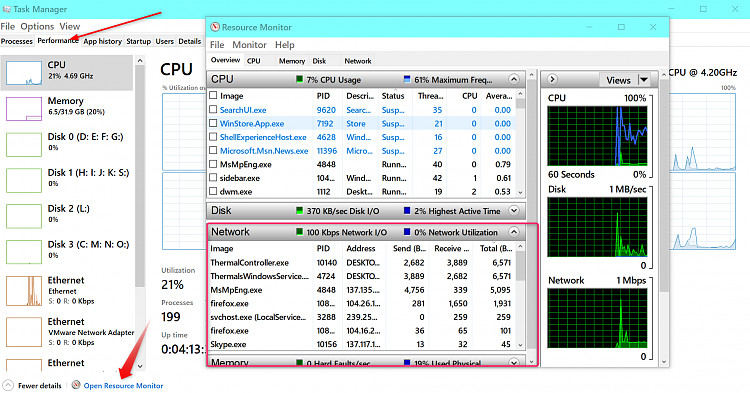Check the sidebar.exe process checkbox
750x393 pixels.
pos(213,178)
